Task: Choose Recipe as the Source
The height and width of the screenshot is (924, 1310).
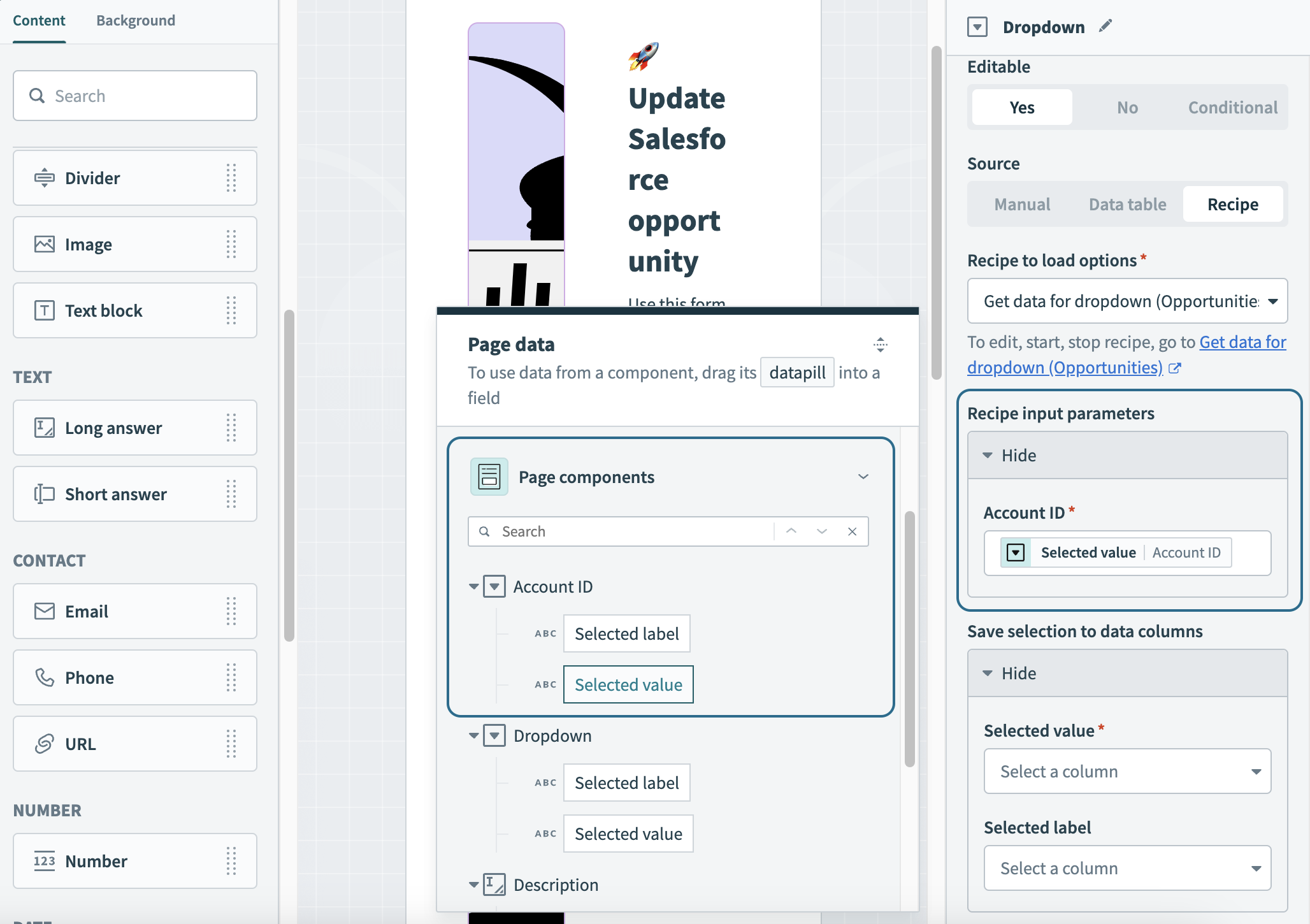Action: (1233, 204)
